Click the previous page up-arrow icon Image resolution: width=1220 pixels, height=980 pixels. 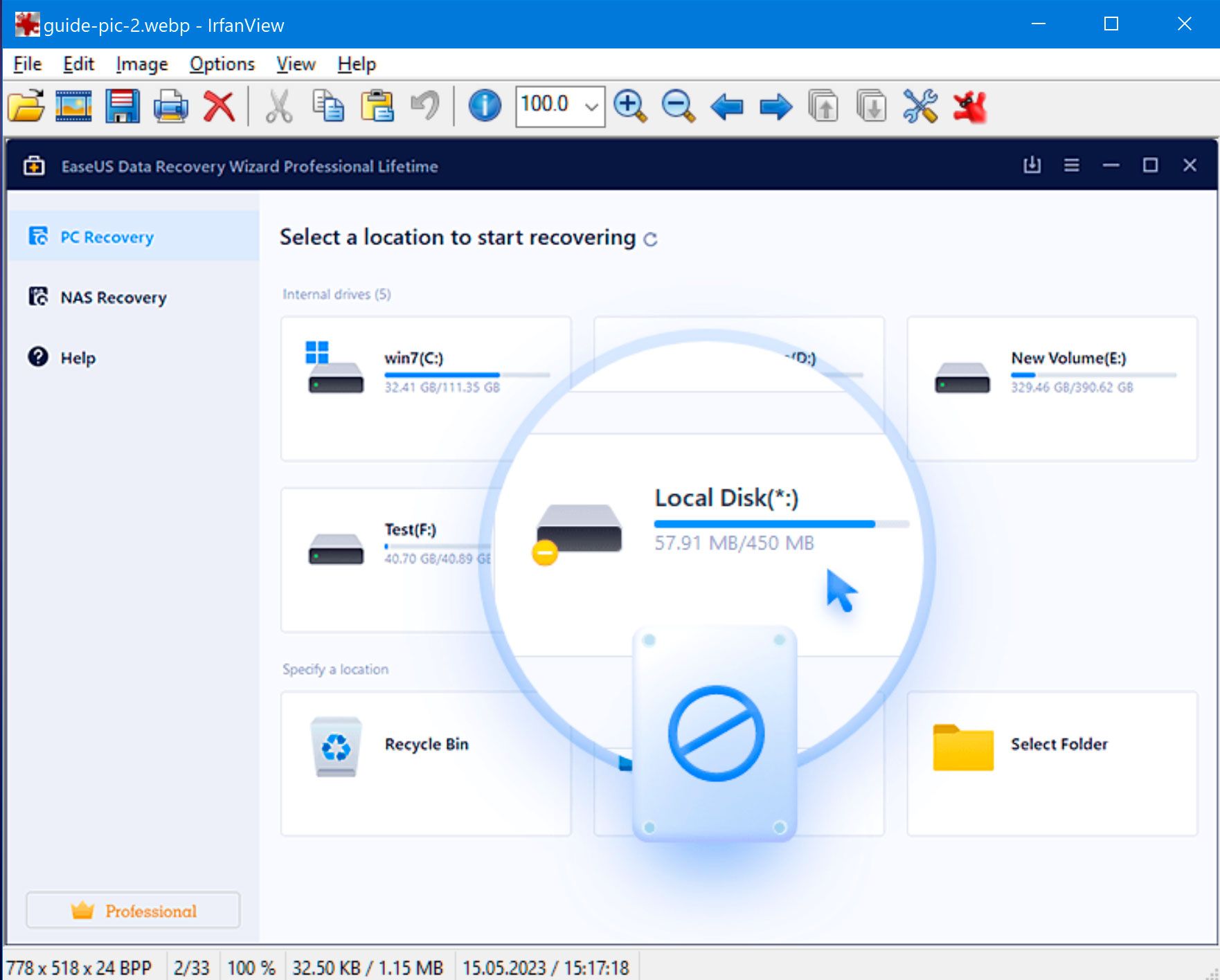[823, 107]
